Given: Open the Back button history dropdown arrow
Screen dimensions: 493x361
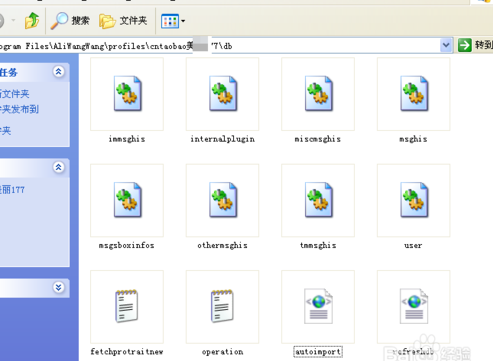Looking at the screenshot, I should point(13,21).
